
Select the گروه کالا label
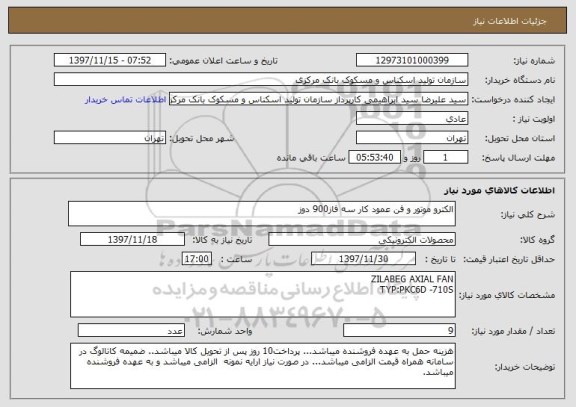pos(537,240)
